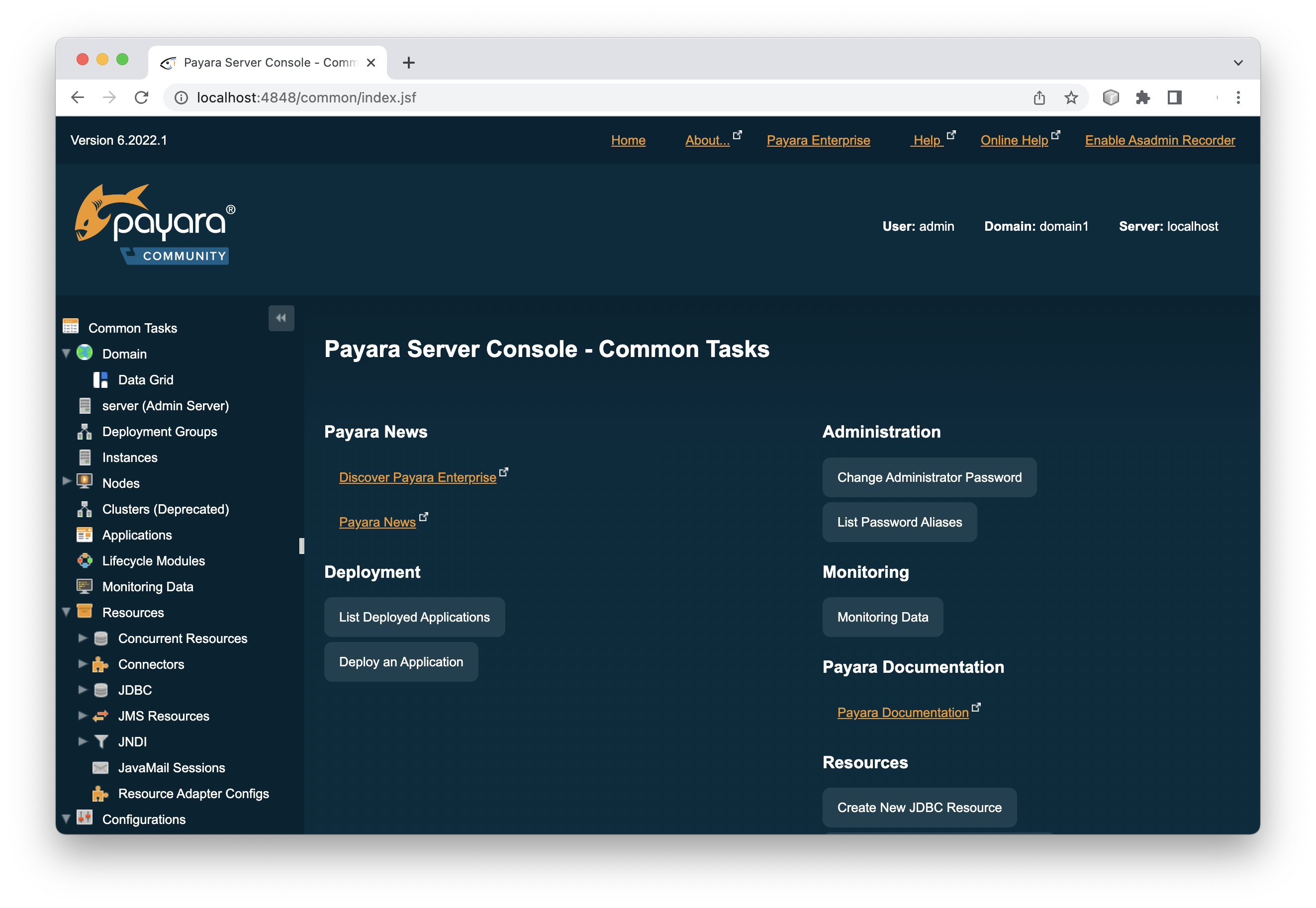This screenshot has height=908, width=1316.
Task: Expand the JDBC tree node
Action: point(83,690)
